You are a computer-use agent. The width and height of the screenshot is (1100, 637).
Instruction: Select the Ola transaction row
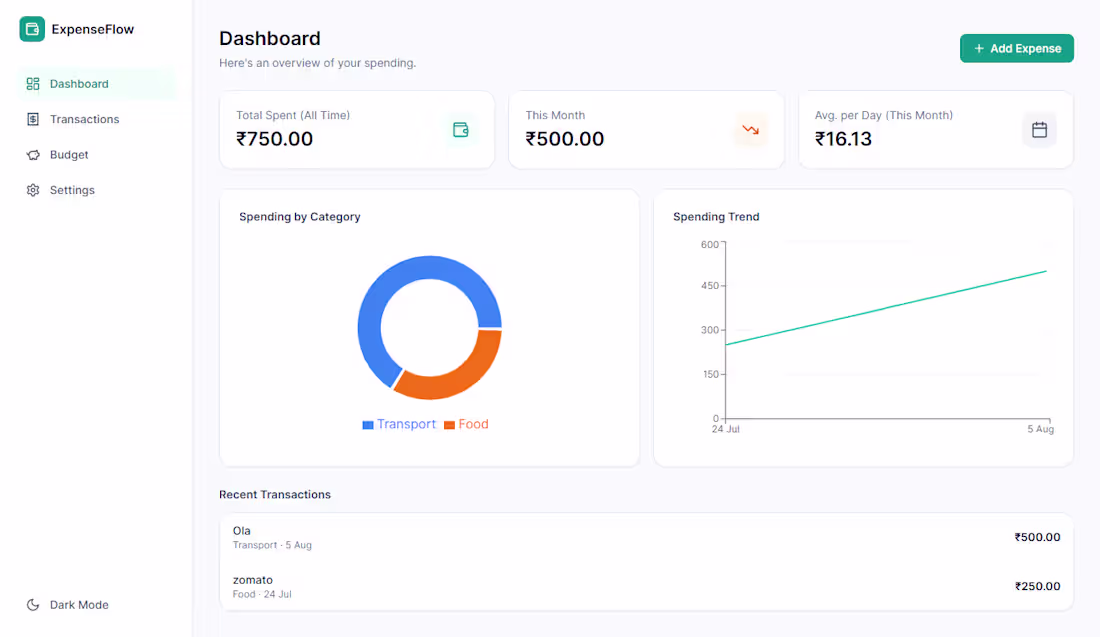646,537
